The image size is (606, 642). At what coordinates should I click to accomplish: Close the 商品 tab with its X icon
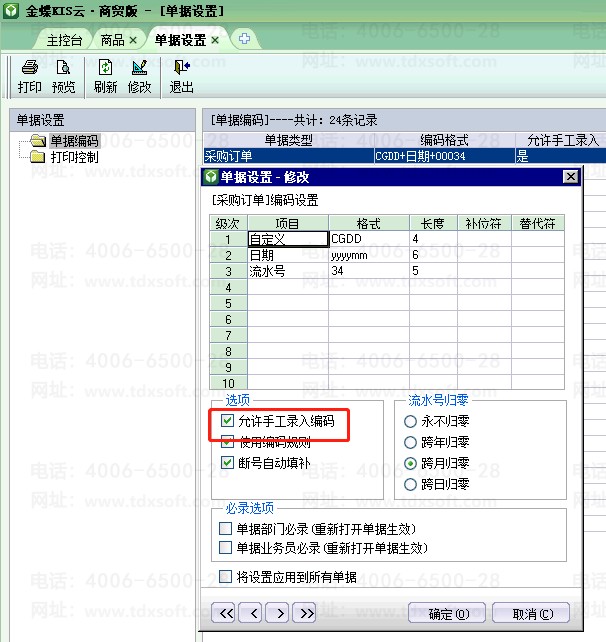coord(133,40)
